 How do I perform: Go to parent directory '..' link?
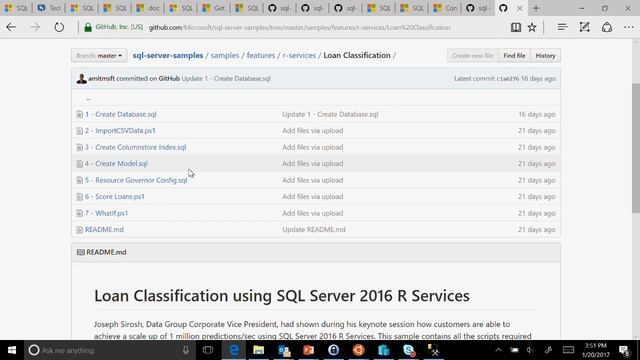88,98
